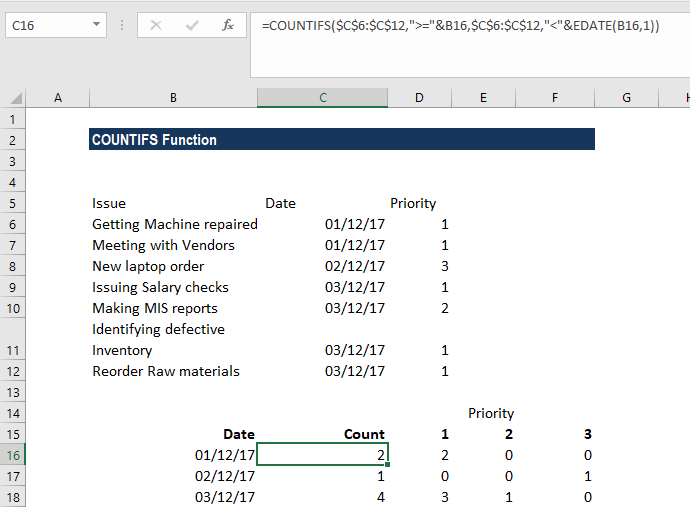This screenshot has height=507, width=690.
Task: Click the Enter checkmark formula bar icon
Action: (x=192, y=25)
